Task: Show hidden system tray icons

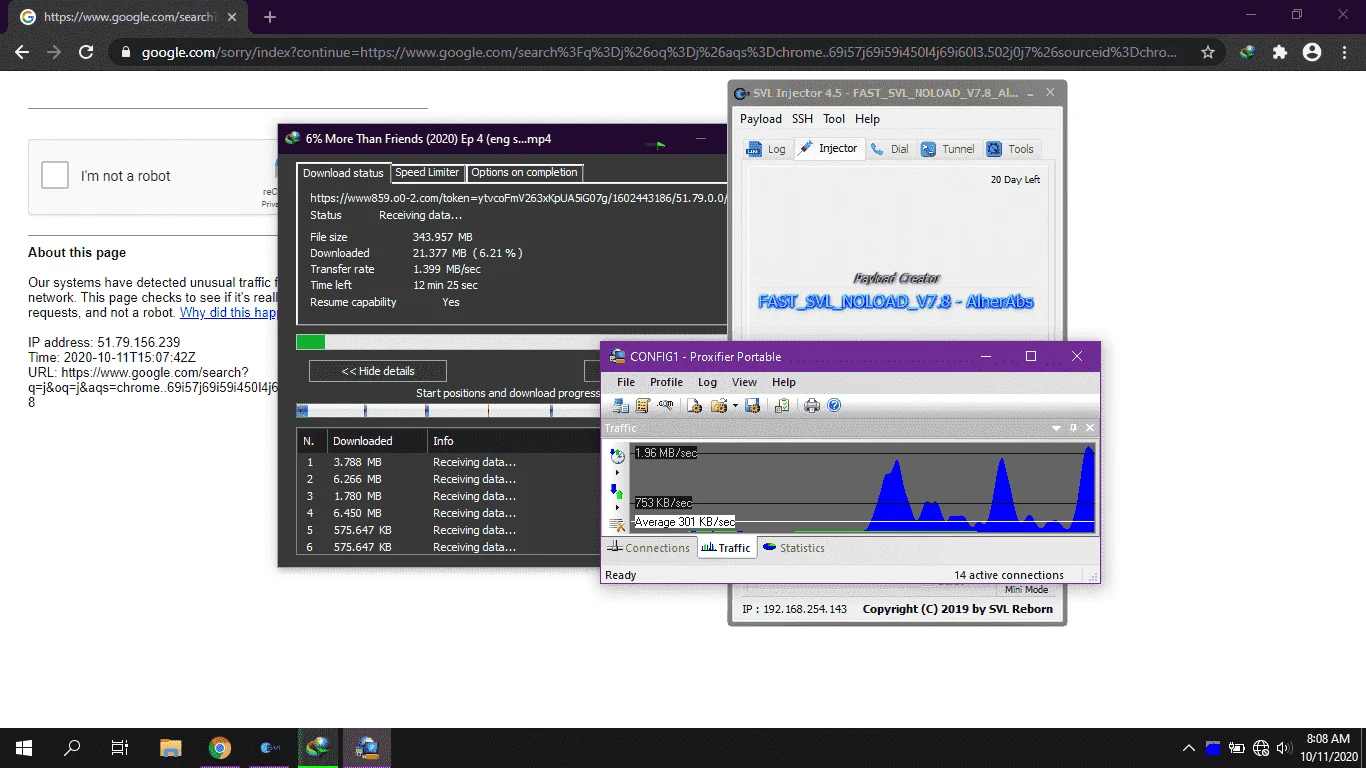Action: (1189, 748)
